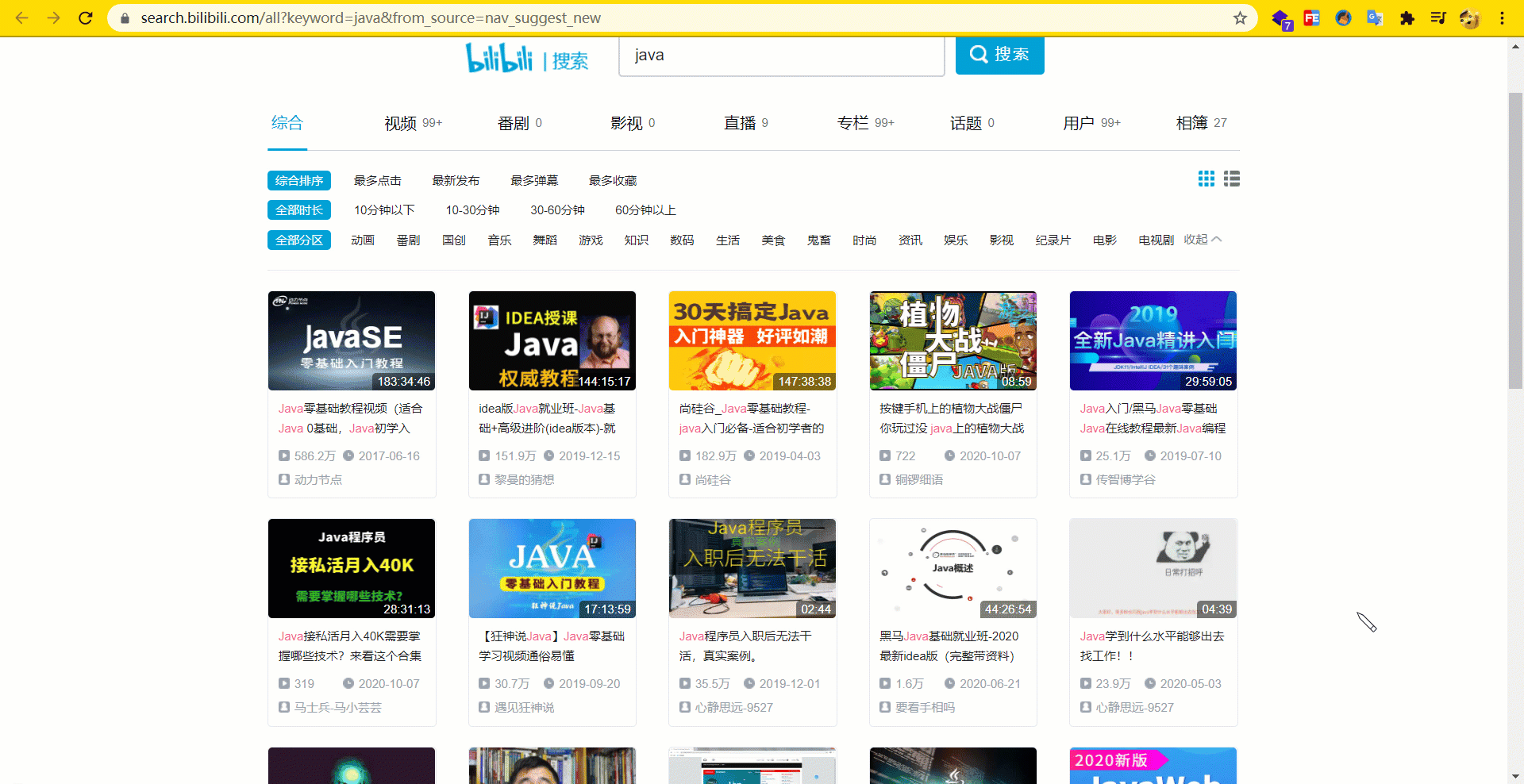Open the JavaSE 零基础入门教程 thumbnail
This screenshot has height=784, width=1524.
352,340
